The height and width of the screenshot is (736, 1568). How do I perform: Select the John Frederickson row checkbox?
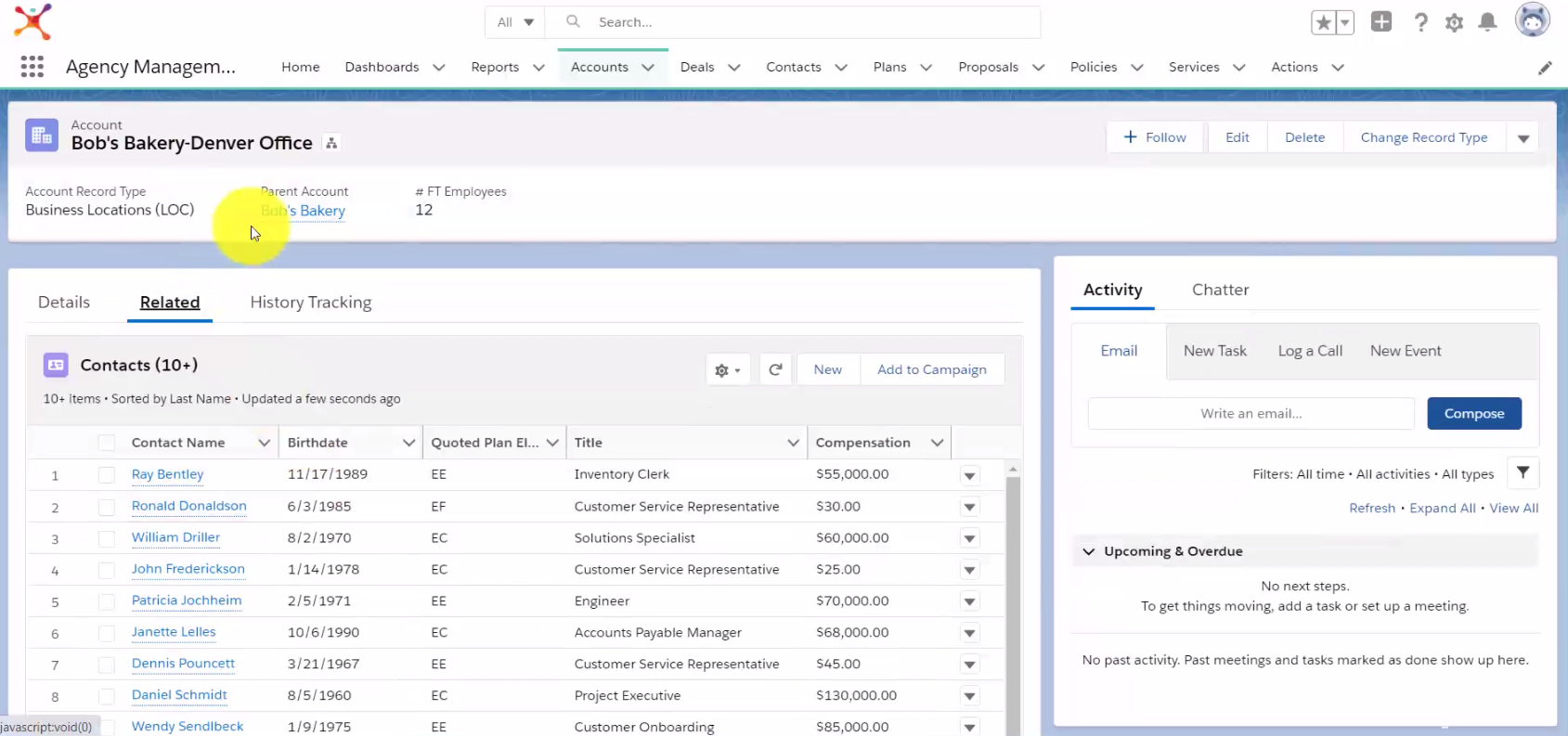coord(107,570)
